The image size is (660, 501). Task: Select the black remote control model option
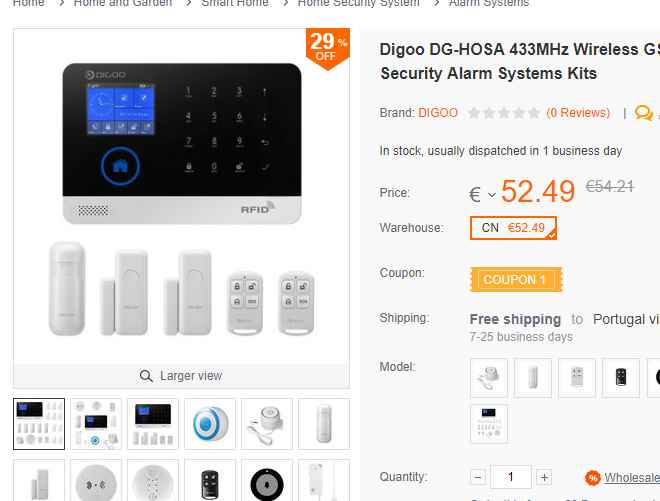coord(621,377)
